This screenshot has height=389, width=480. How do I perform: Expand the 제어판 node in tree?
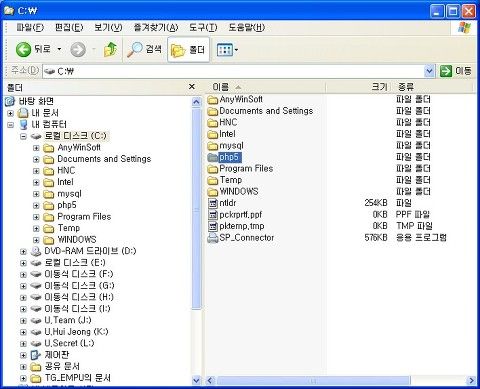click(x=23, y=355)
